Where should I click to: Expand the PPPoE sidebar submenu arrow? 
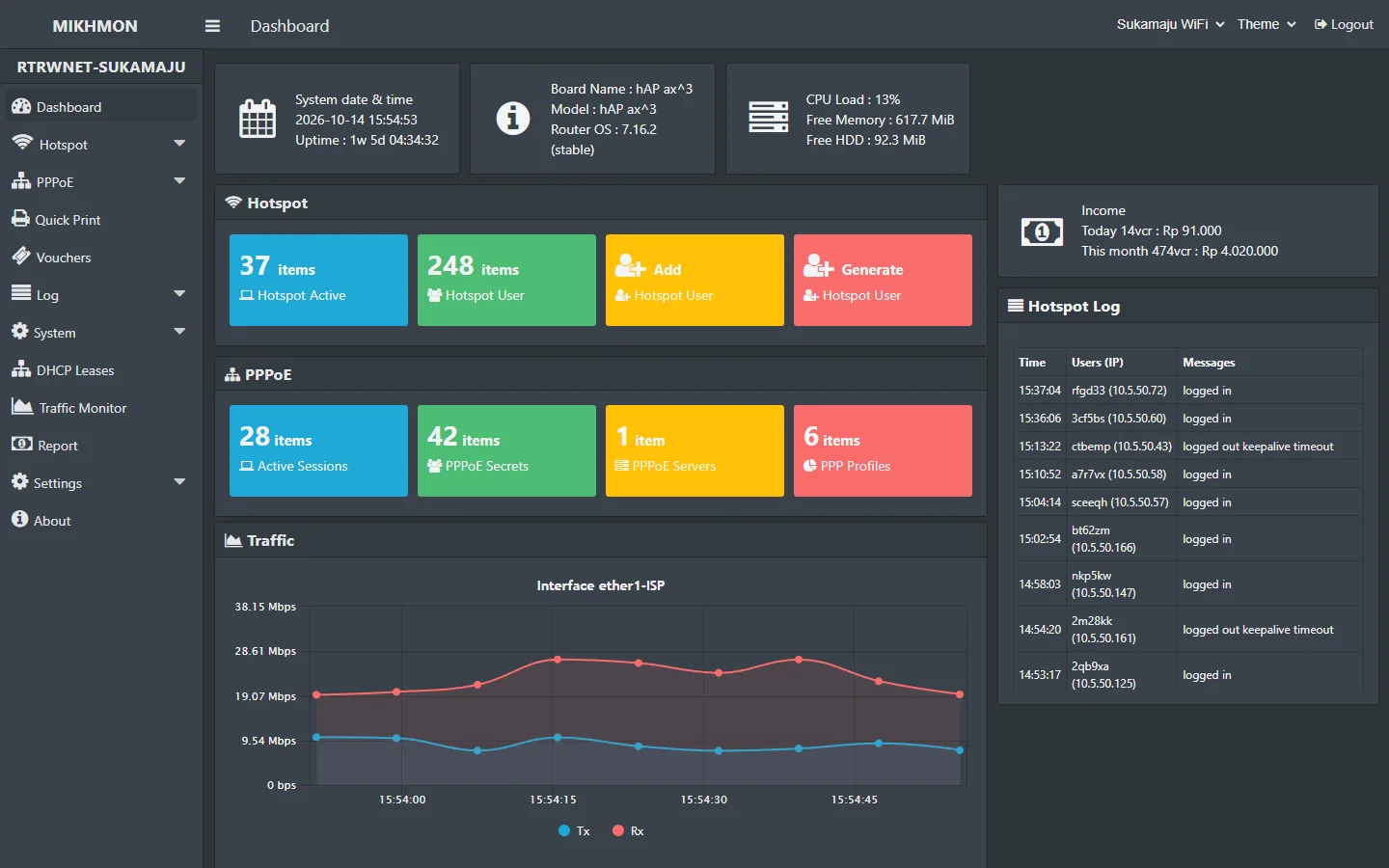[x=179, y=181]
